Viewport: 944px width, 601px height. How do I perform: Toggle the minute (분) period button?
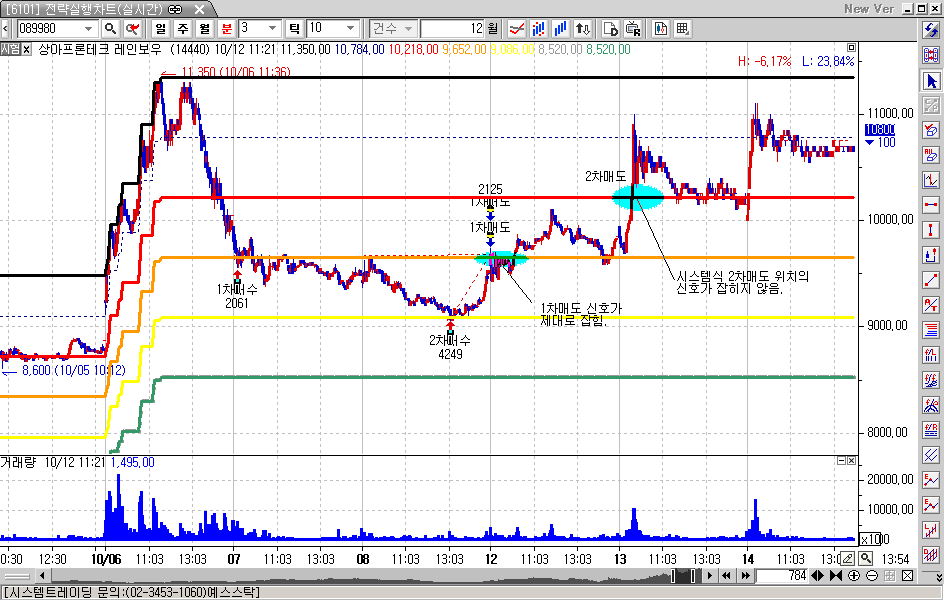coord(227,28)
